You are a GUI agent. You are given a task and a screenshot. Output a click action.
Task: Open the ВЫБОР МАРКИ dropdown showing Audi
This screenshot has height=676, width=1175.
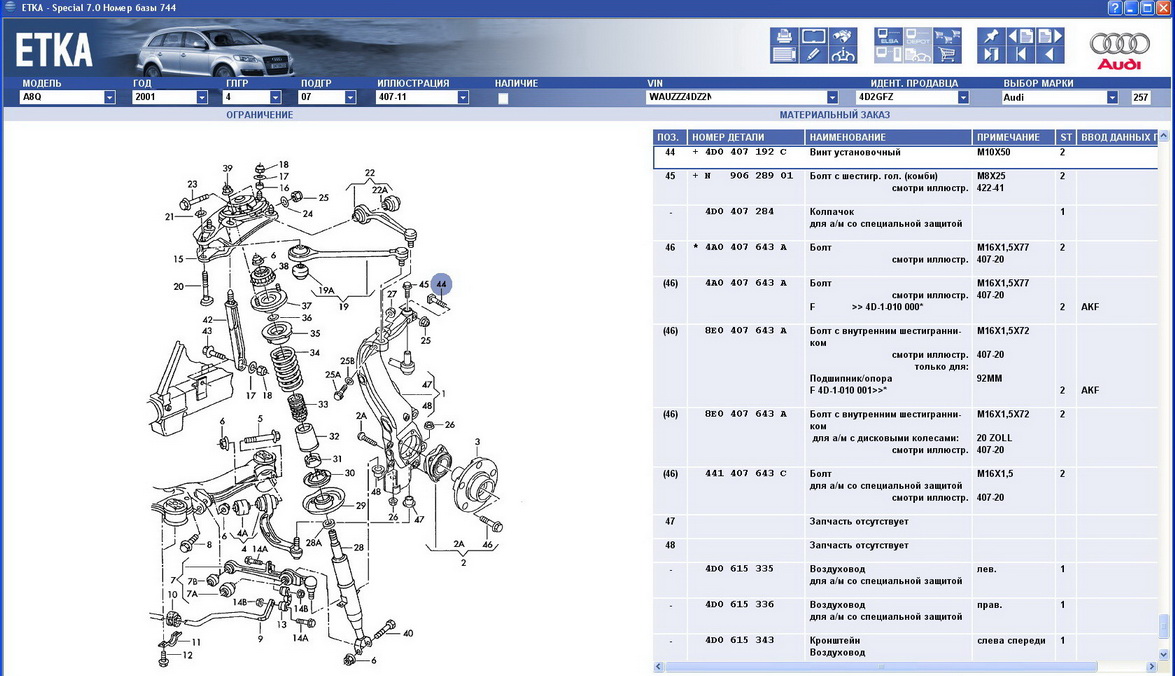coord(1111,98)
